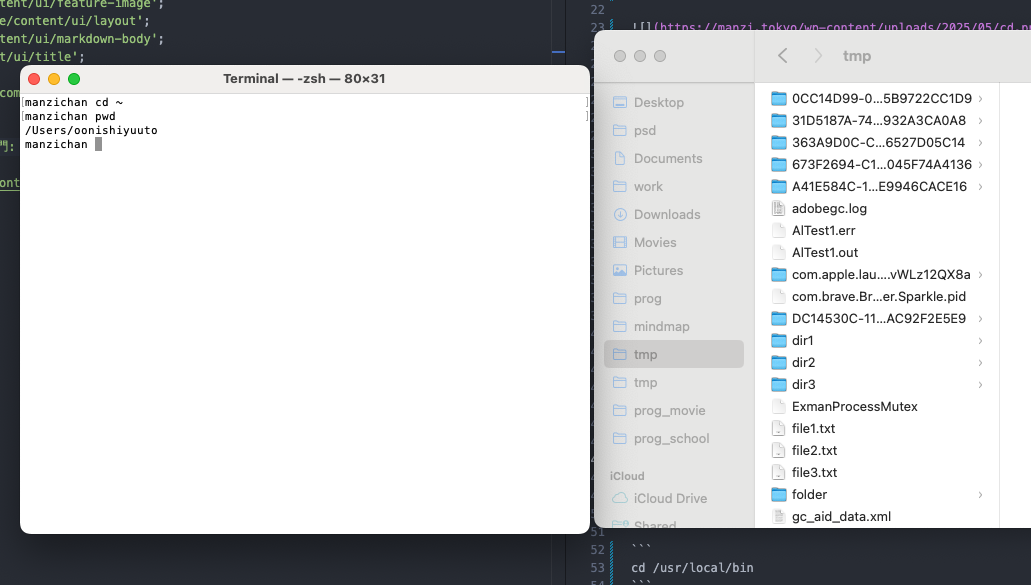Click the dir1 folder icon in Finder list
1031x585 pixels.
click(x=779, y=340)
